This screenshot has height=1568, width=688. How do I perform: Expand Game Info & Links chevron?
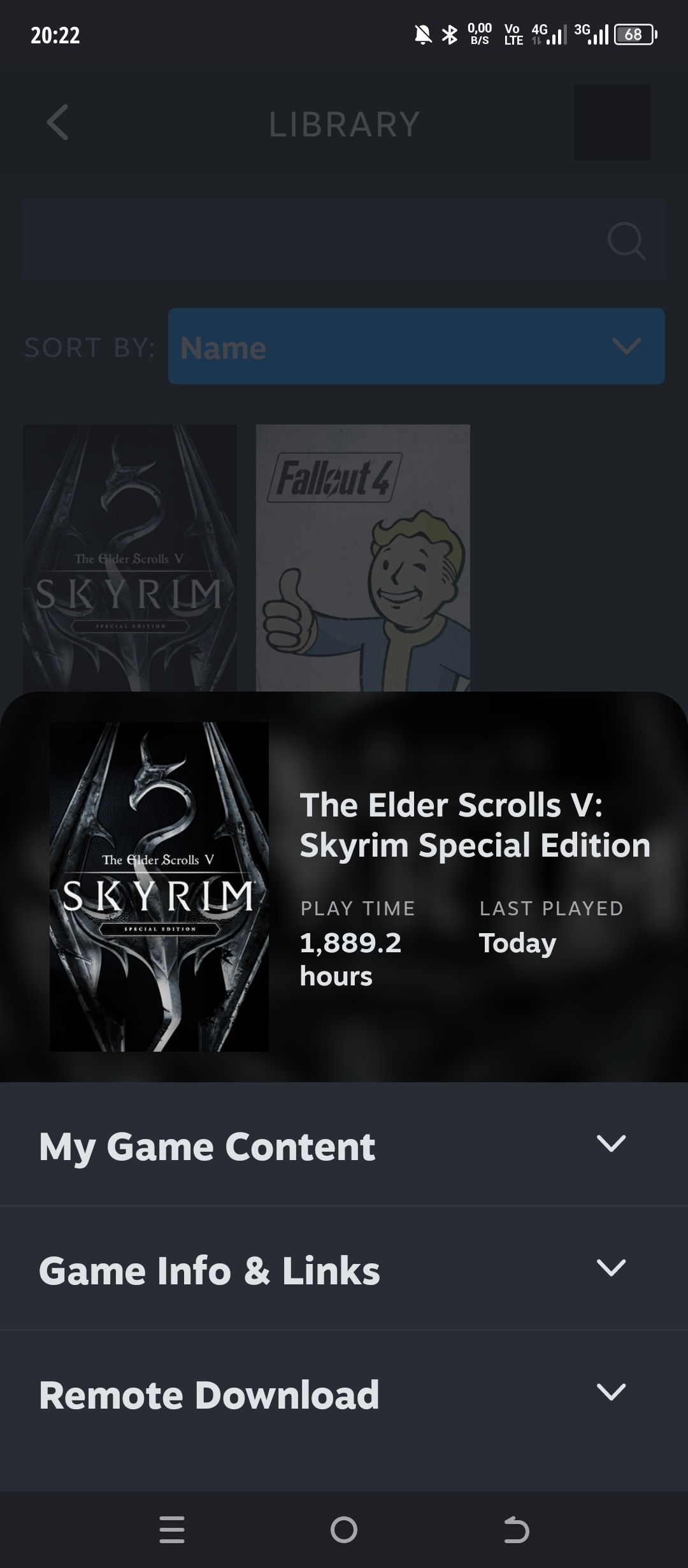(611, 1267)
